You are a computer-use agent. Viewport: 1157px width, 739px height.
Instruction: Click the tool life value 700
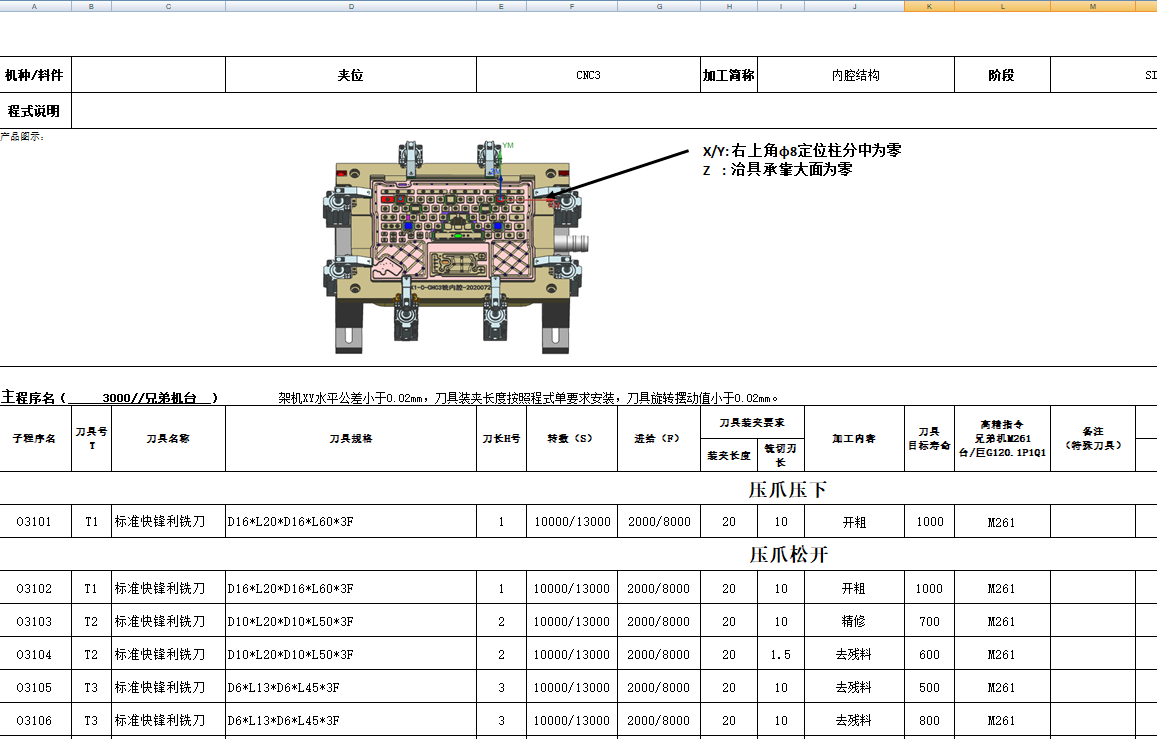point(930,622)
